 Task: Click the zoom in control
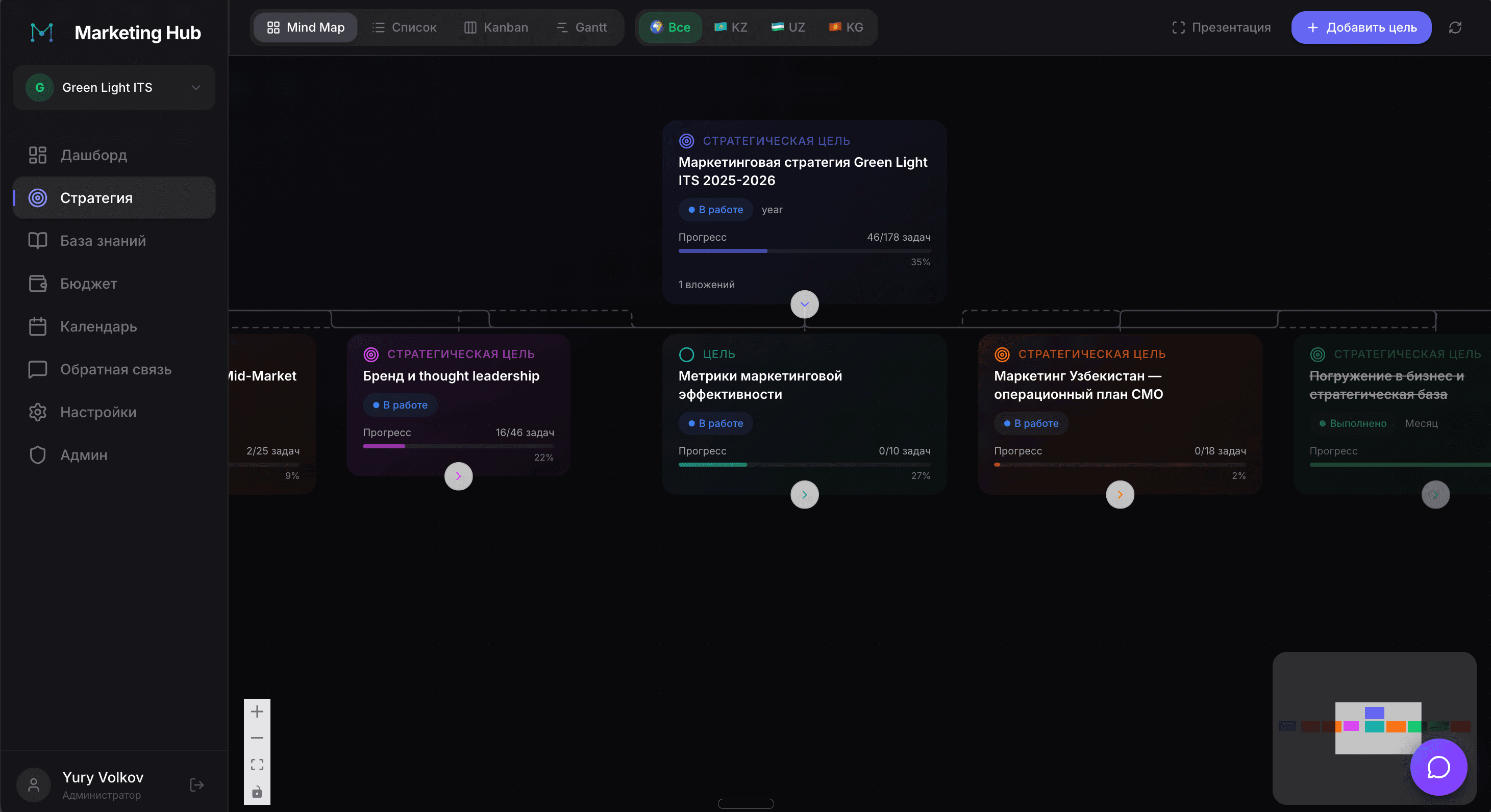coord(257,712)
